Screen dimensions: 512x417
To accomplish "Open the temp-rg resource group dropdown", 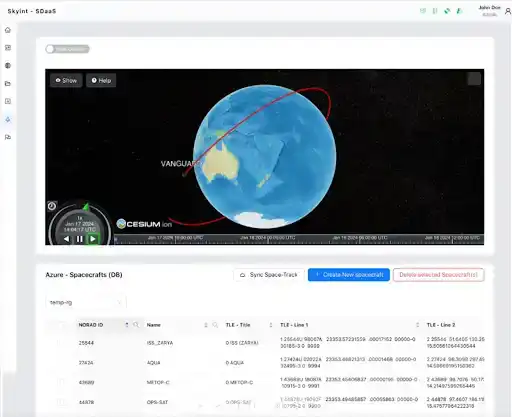I will (x=86, y=302).
